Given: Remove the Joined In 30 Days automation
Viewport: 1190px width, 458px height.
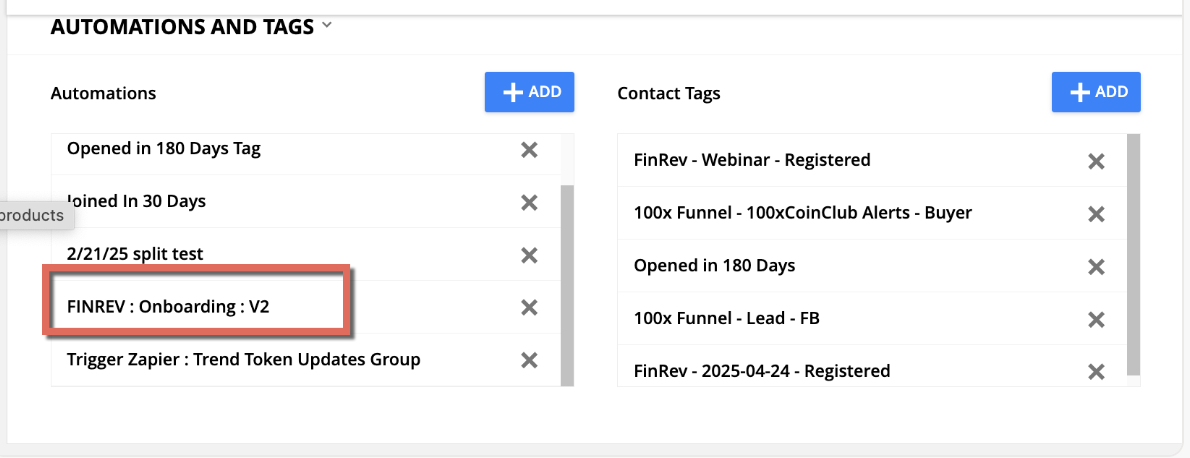Looking at the screenshot, I should coord(530,202).
